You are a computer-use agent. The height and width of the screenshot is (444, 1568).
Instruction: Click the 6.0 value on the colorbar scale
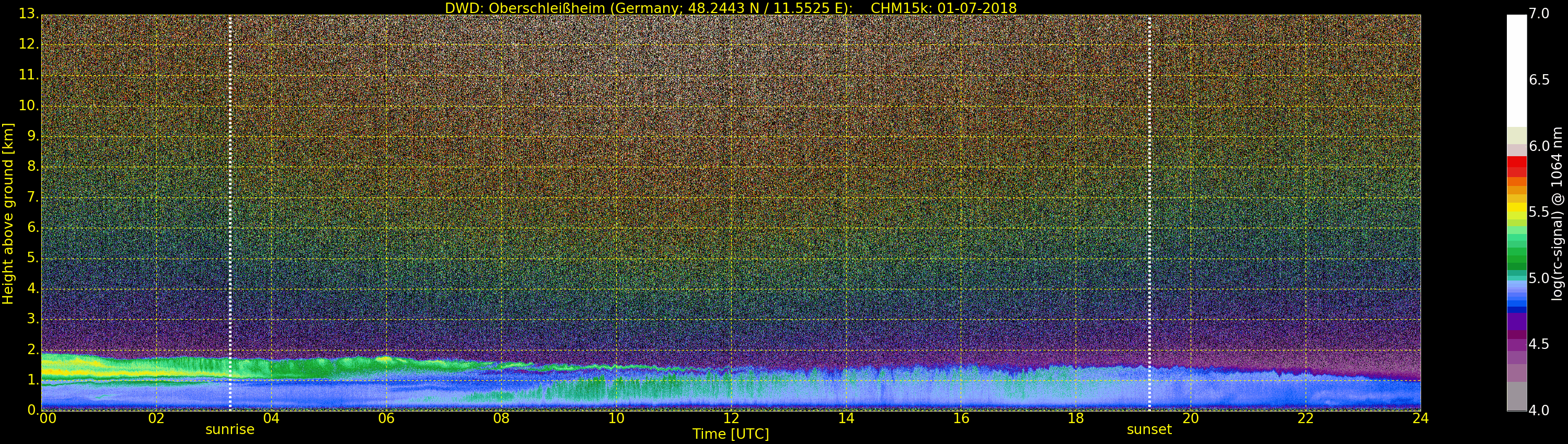pyautogui.click(x=1539, y=146)
